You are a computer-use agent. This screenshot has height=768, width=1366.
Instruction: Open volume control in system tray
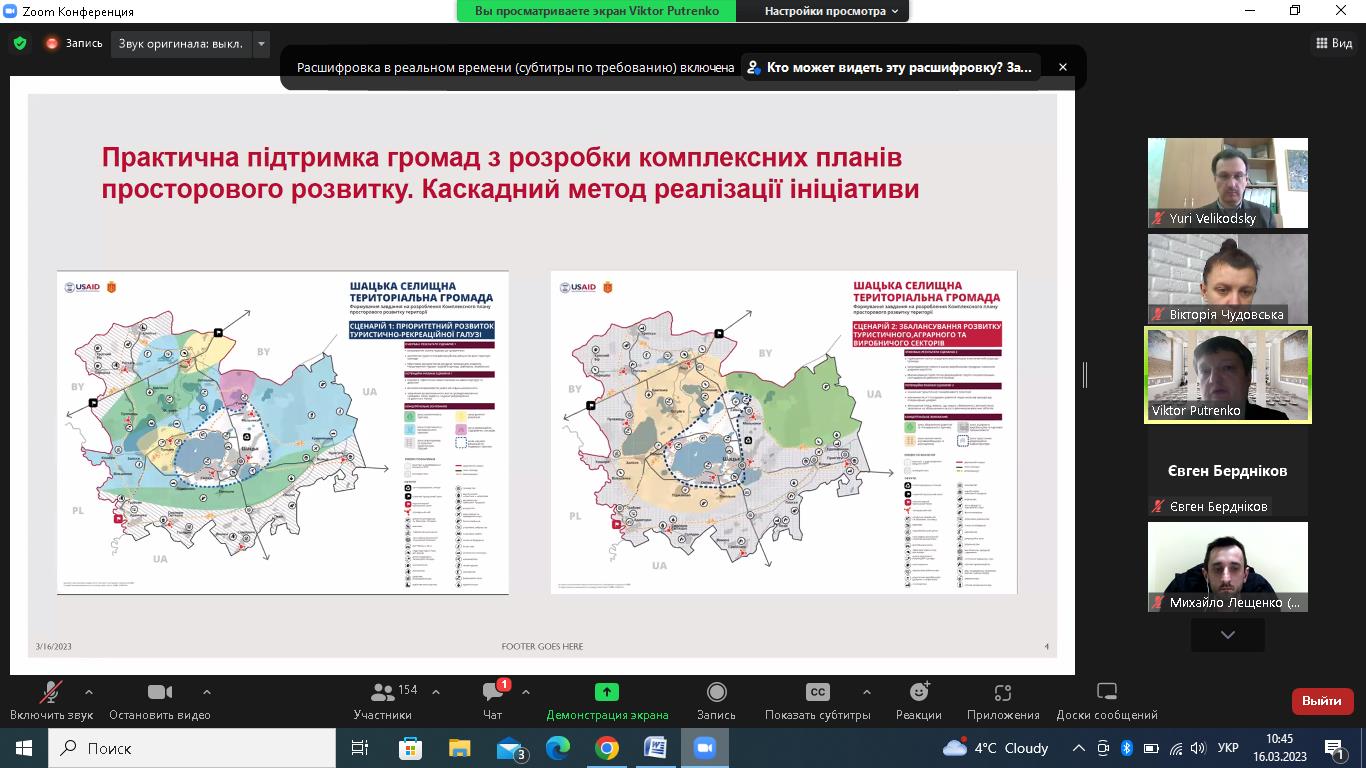click(x=1198, y=748)
